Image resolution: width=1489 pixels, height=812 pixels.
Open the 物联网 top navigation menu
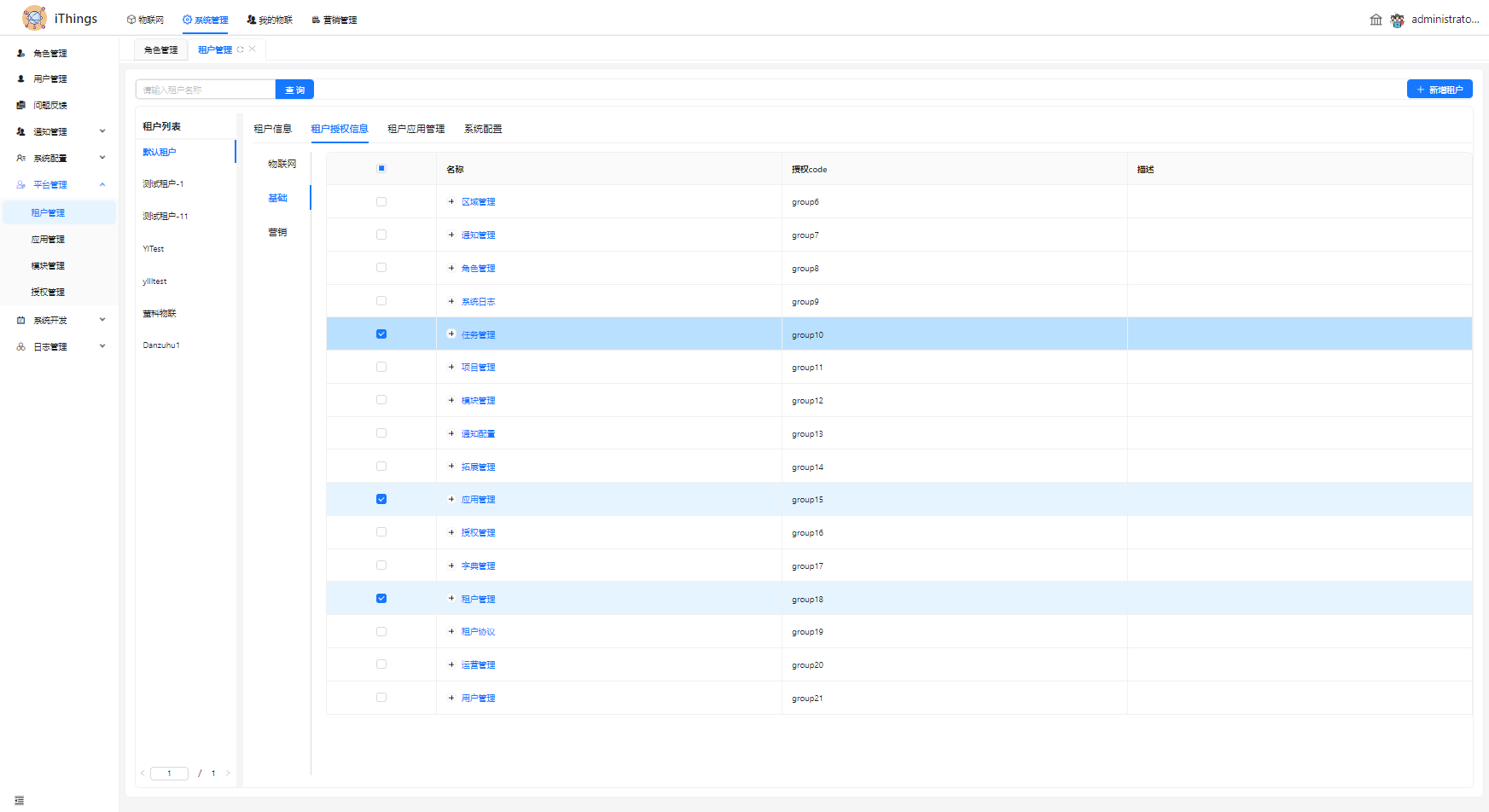point(145,20)
